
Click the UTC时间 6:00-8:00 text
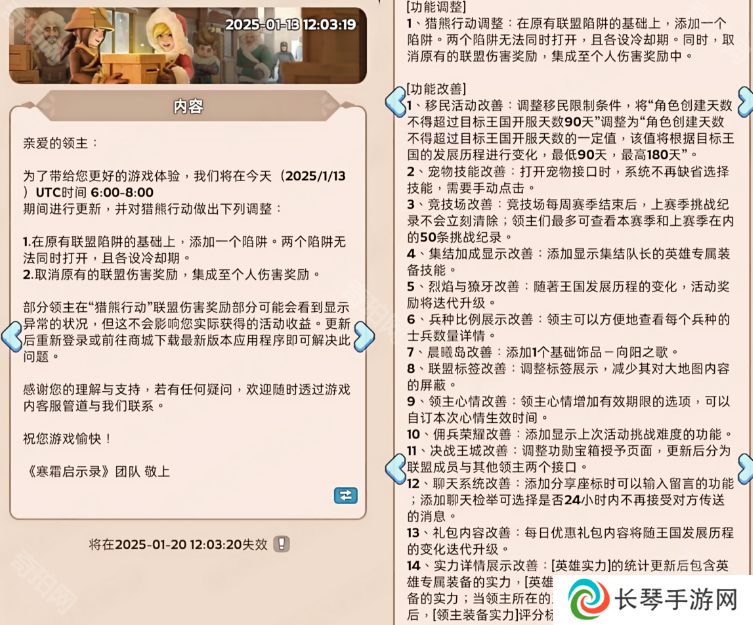[x=95, y=192]
